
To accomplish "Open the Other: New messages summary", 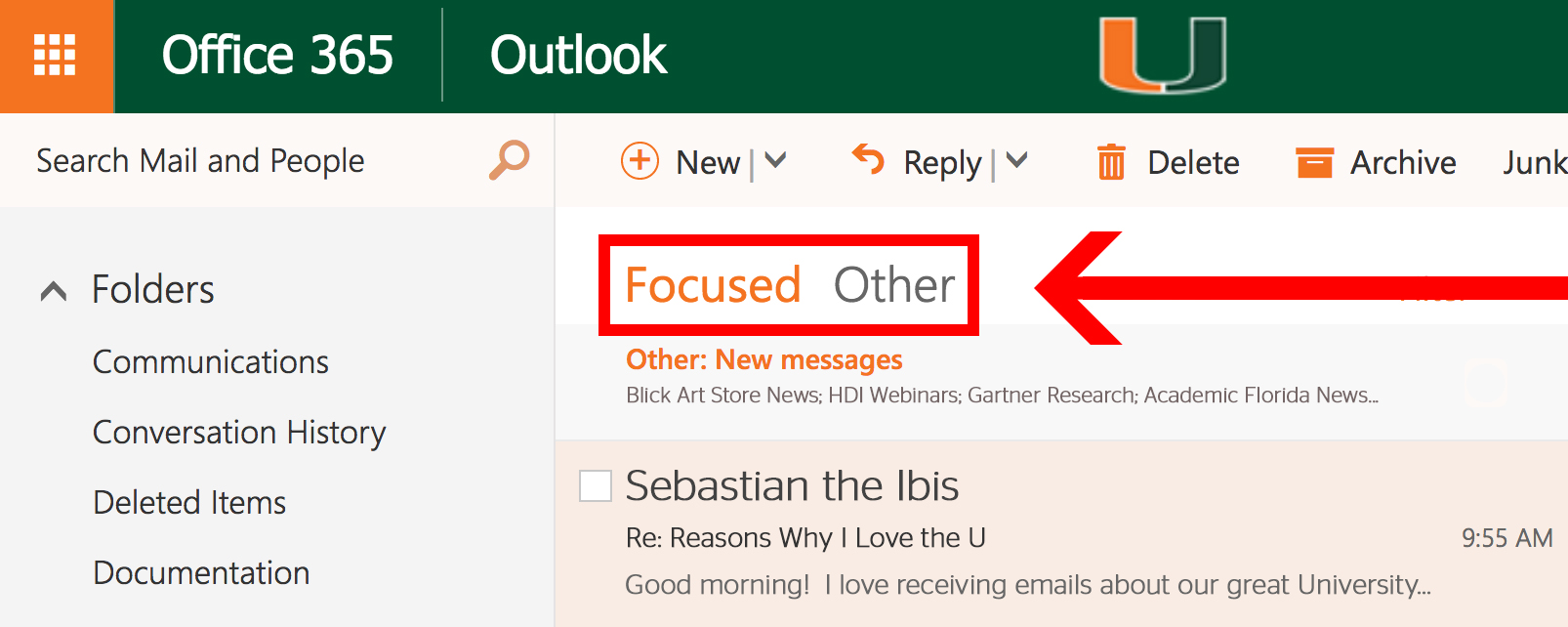I will pos(763,360).
